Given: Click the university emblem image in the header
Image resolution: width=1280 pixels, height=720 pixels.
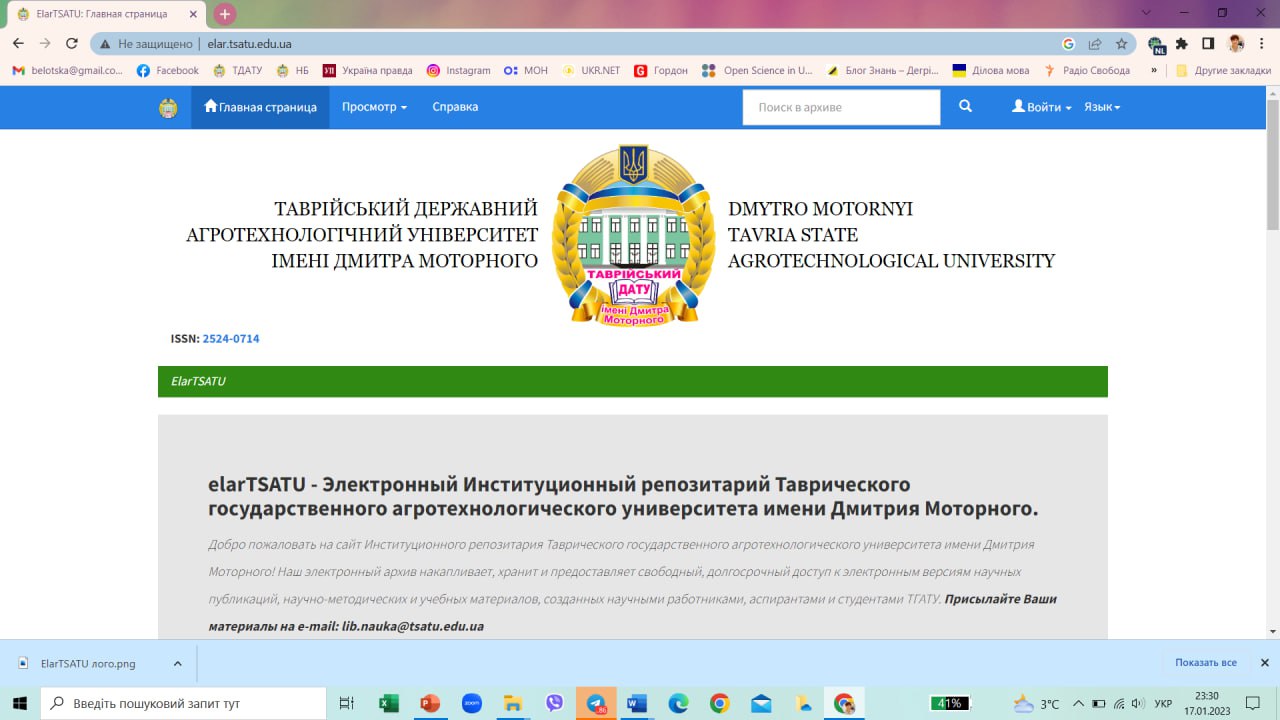Looking at the screenshot, I should (x=633, y=234).
